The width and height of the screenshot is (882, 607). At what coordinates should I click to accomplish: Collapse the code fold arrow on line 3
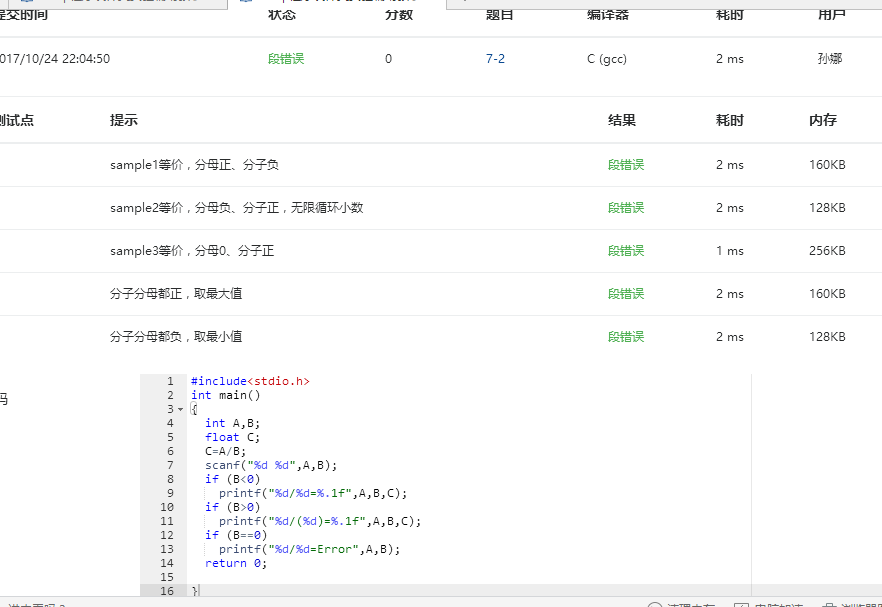[x=181, y=410]
